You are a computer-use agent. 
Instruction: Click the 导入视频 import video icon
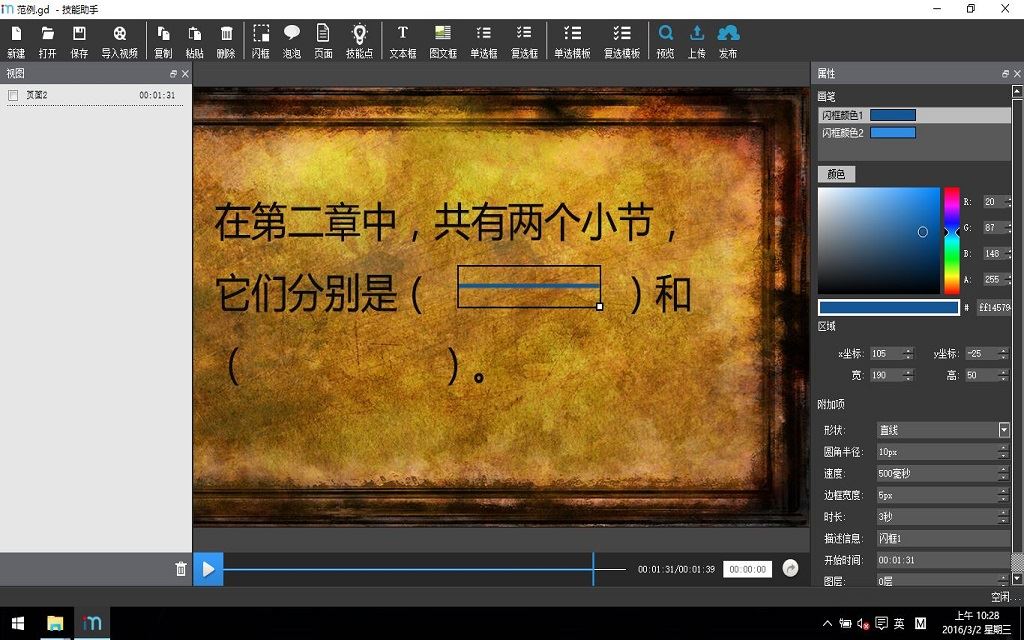(x=120, y=41)
